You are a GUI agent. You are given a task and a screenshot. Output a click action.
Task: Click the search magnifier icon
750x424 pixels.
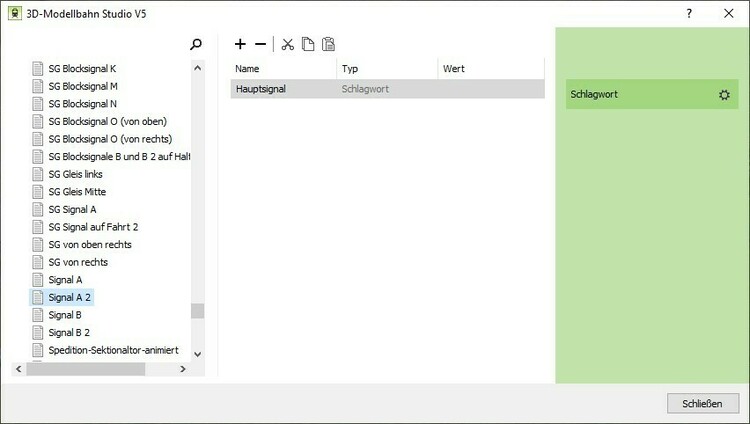196,45
